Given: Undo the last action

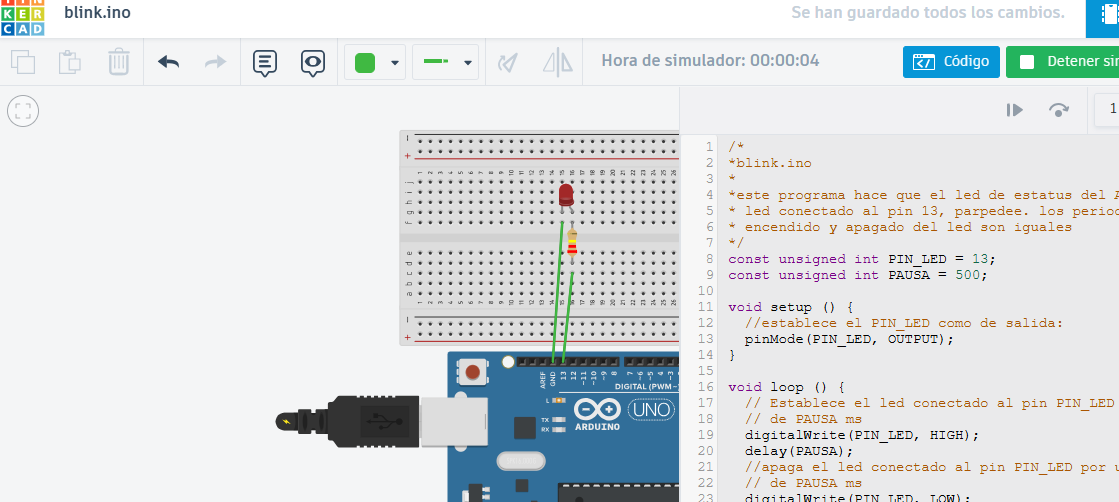Looking at the screenshot, I should pos(169,62).
